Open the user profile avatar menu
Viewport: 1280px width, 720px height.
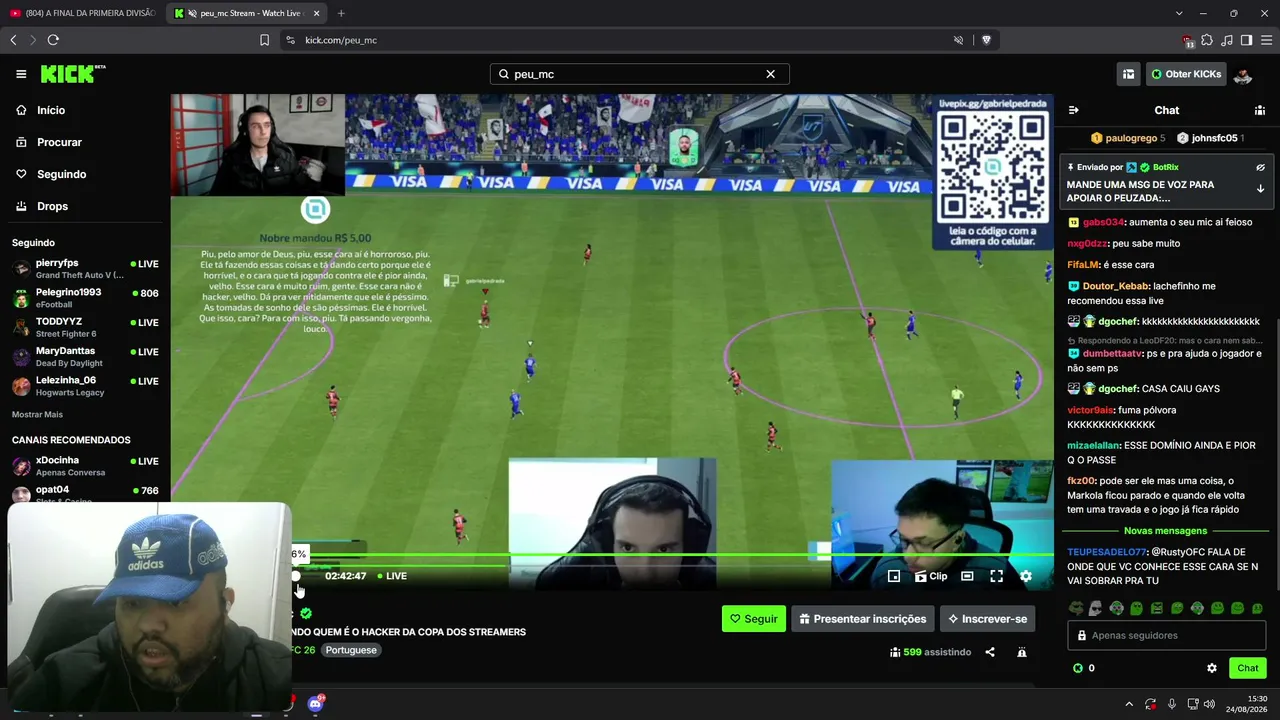tap(1243, 74)
